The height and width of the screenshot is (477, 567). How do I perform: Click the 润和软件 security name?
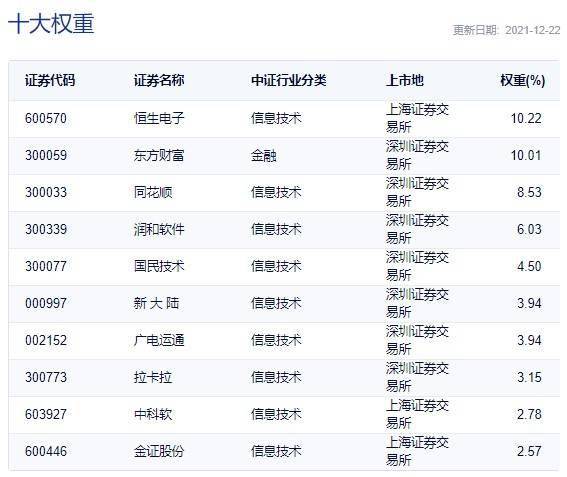(x=159, y=229)
